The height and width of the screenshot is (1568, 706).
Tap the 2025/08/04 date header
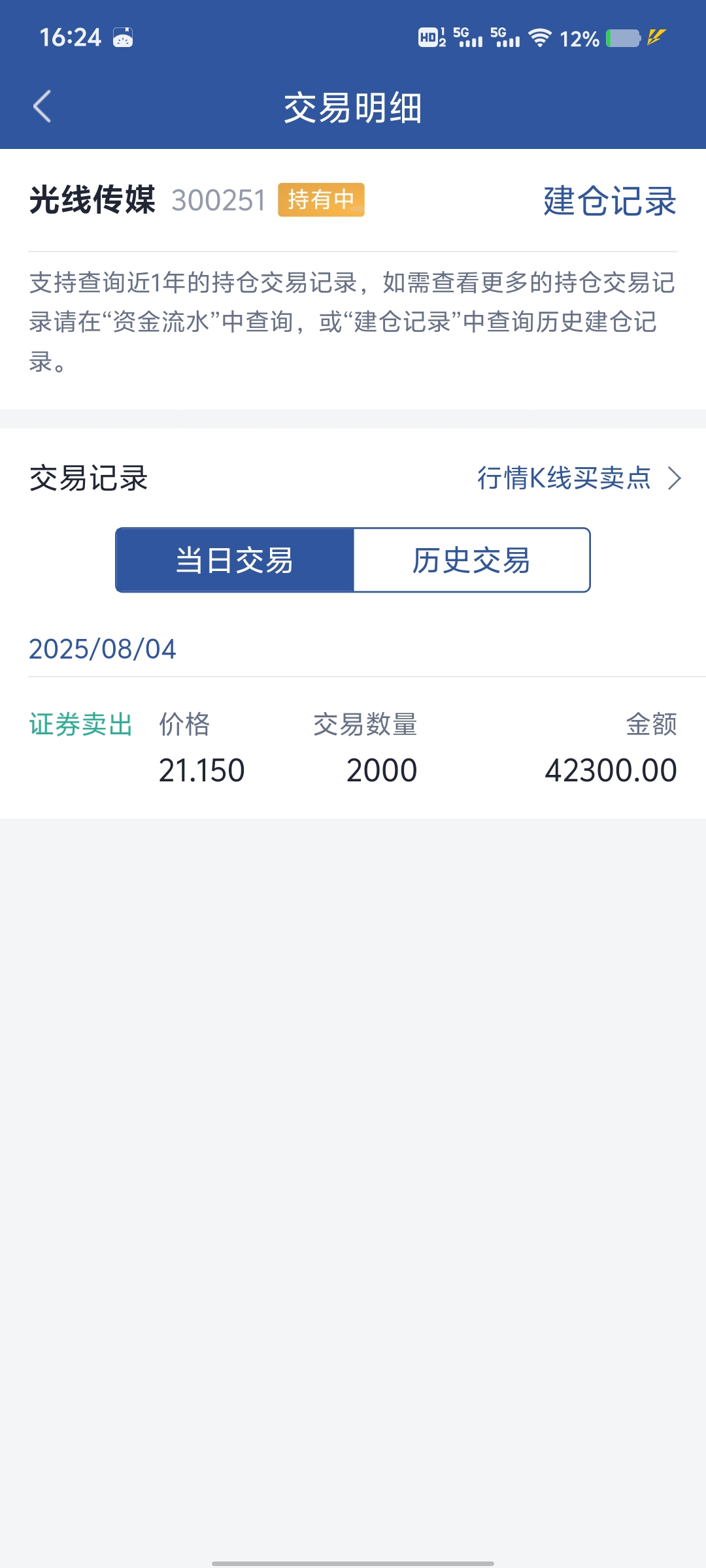click(x=103, y=649)
